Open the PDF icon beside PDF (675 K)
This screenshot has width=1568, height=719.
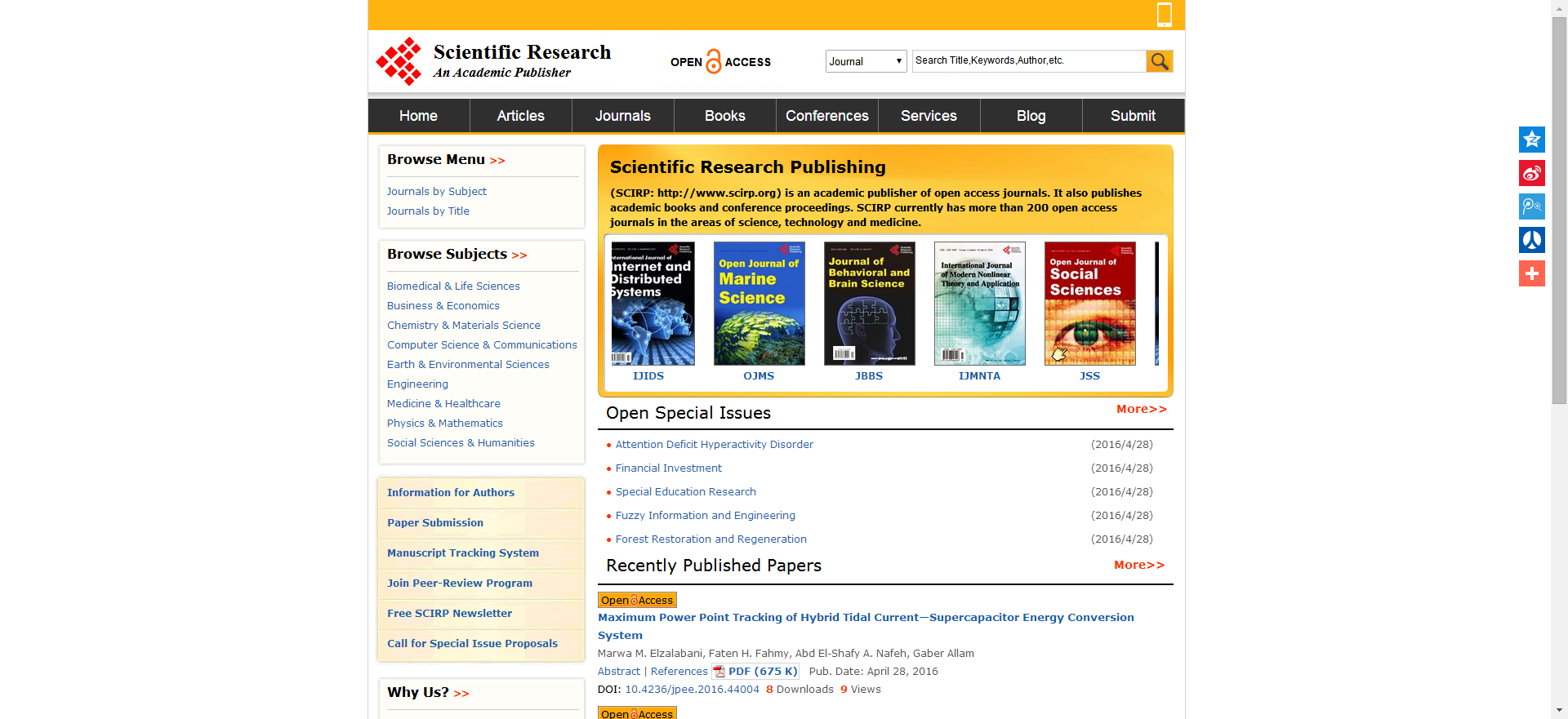(719, 672)
